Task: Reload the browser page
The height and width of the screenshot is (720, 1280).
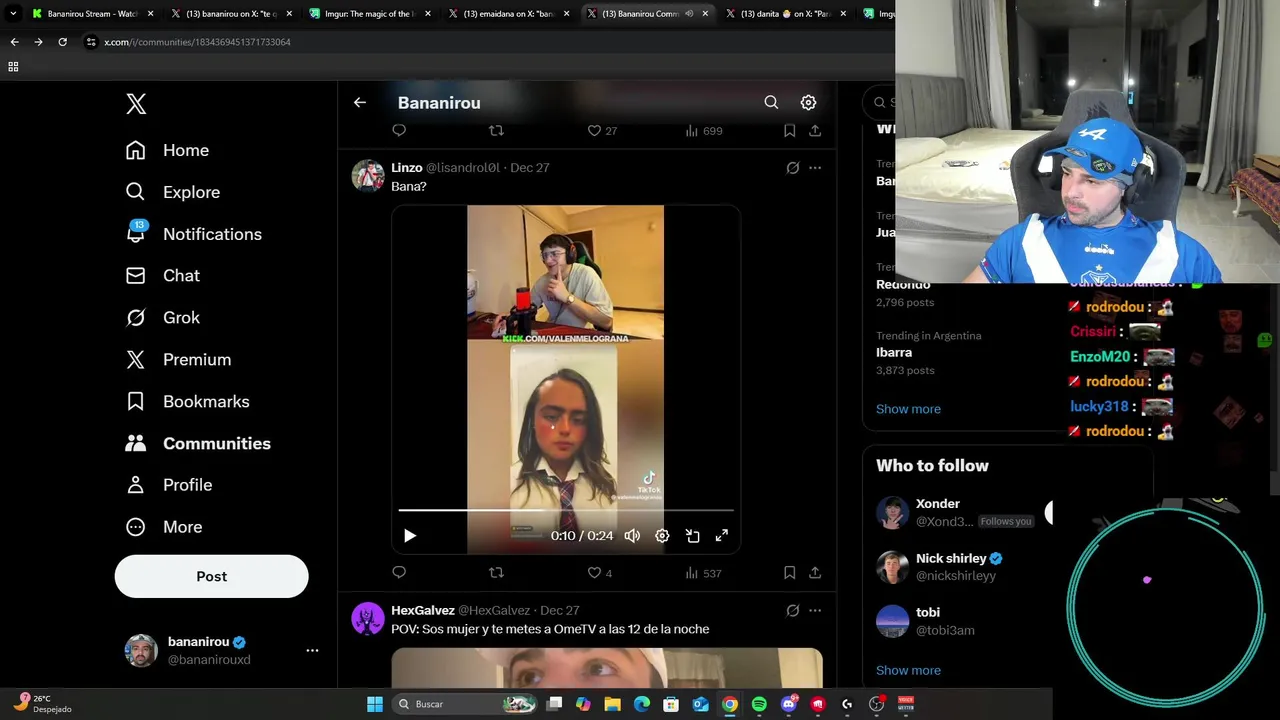Action: click(x=62, y=42)
